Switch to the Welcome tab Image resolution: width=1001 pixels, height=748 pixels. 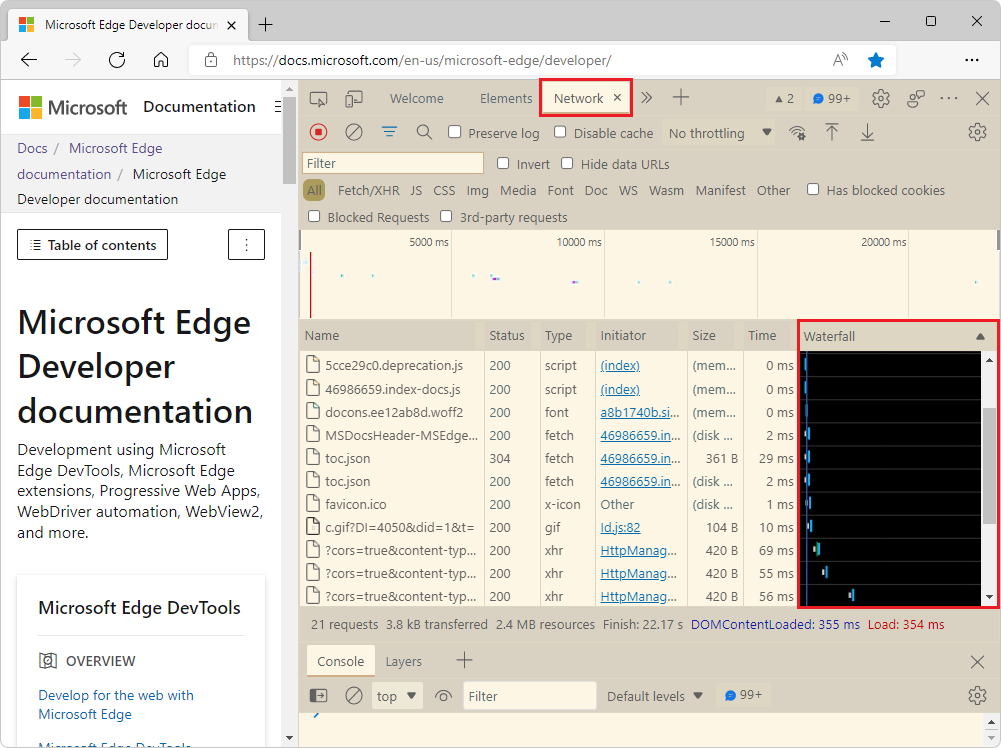416,98
